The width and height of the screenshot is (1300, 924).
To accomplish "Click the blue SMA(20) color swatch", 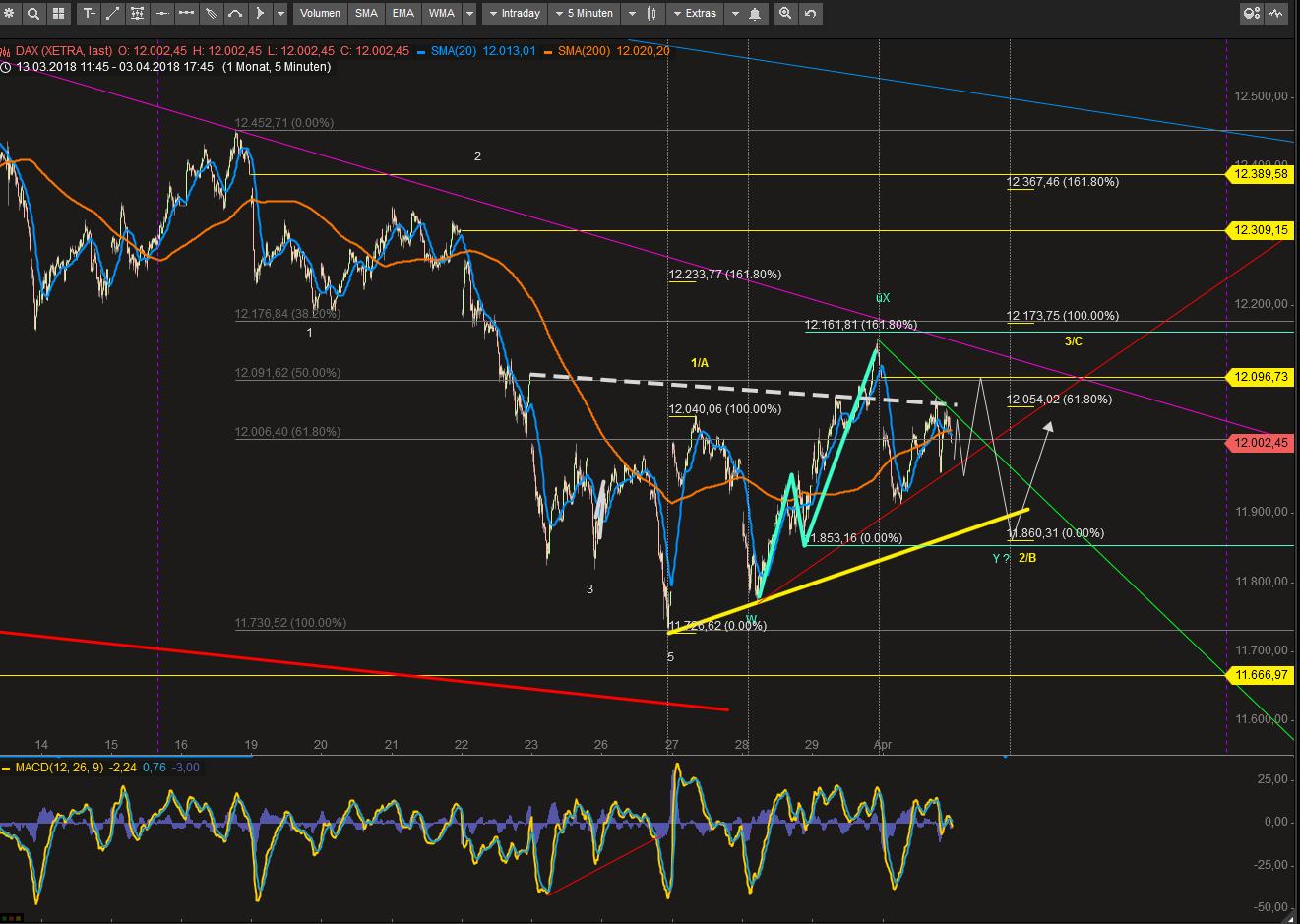I will point(421,51).
